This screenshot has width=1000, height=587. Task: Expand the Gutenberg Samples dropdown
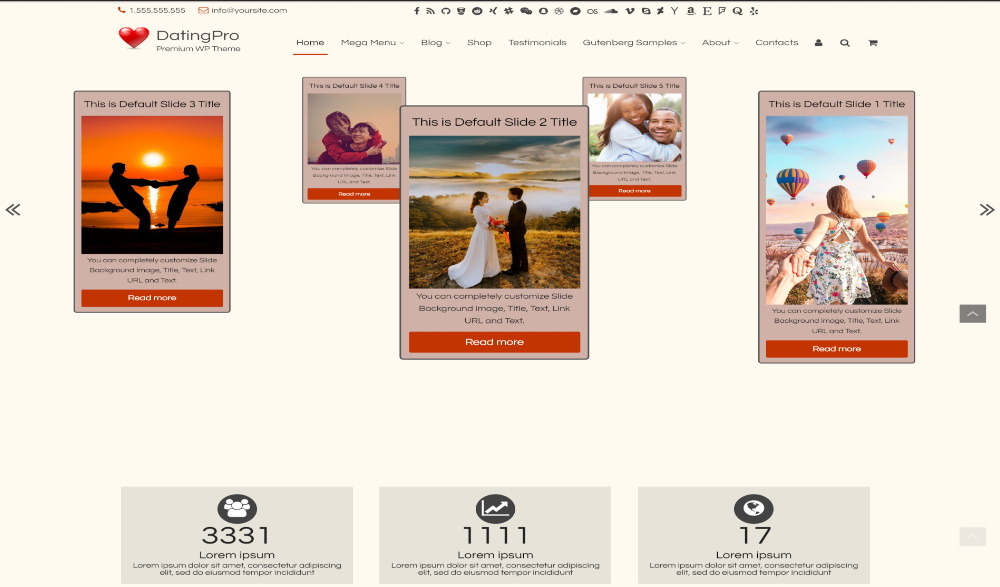coord(634,43)
